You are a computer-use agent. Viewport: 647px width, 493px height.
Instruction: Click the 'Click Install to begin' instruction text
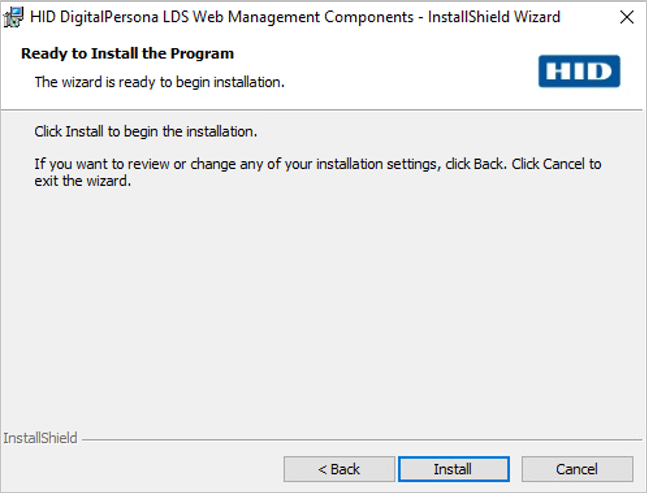pos(146,132)
